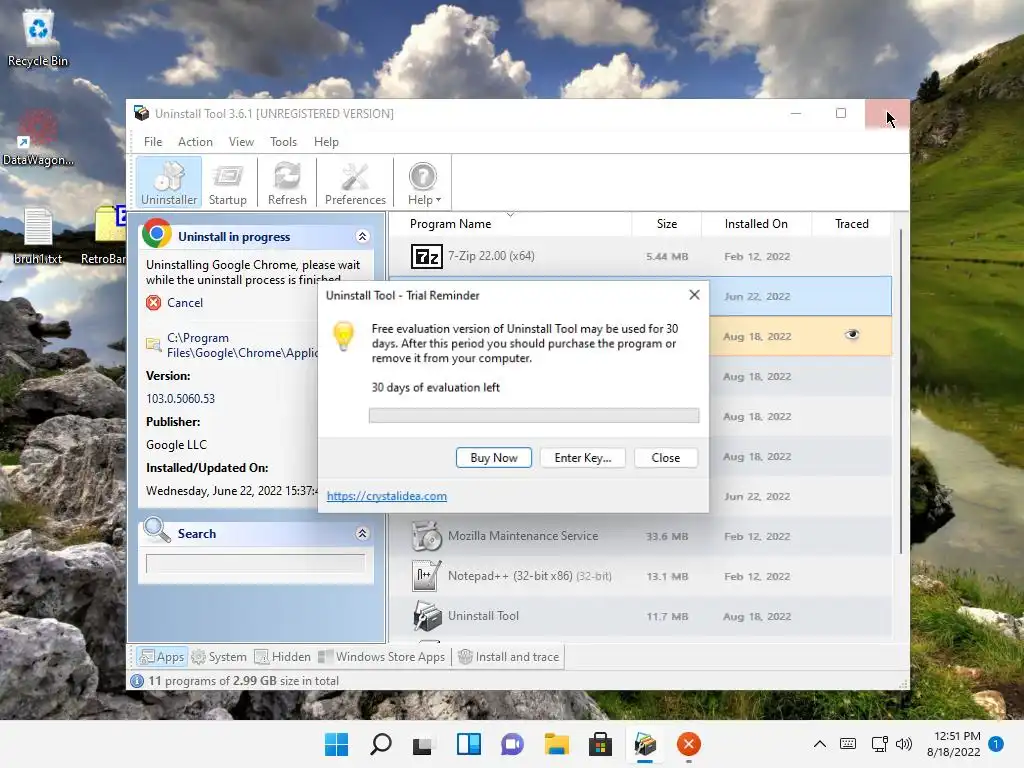
Task: Open Preferences from the toolbar
Action: tap(355, 182)
